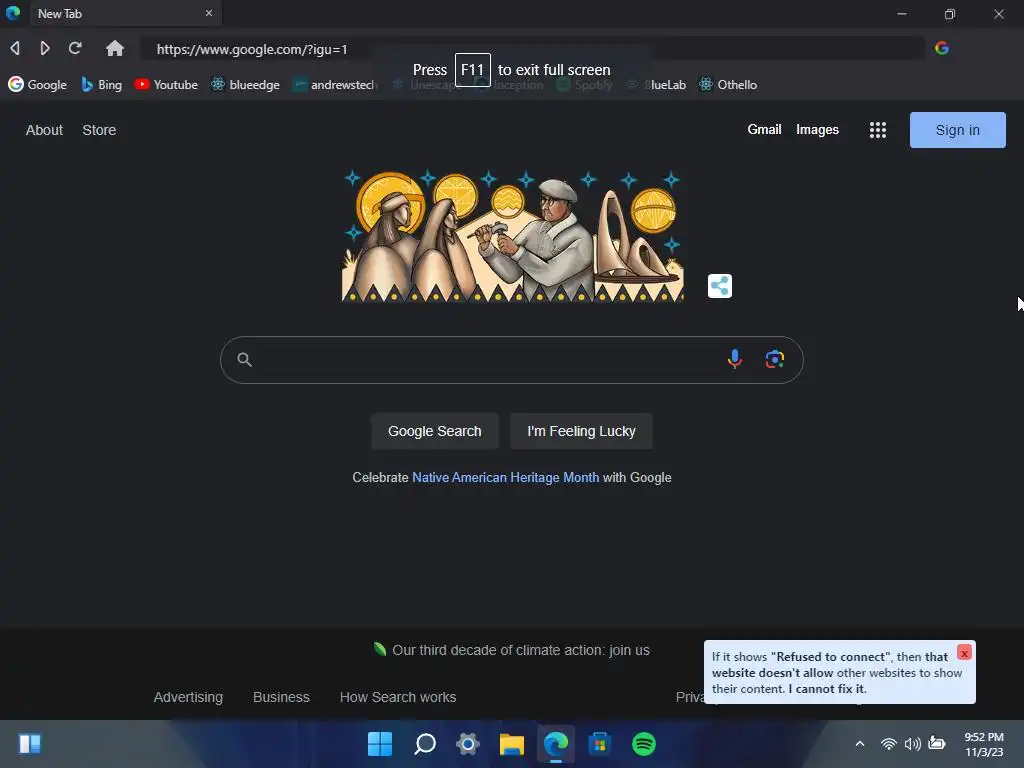Close the New Tab tab
The image size is (1024, 768).
coord(209,13)
